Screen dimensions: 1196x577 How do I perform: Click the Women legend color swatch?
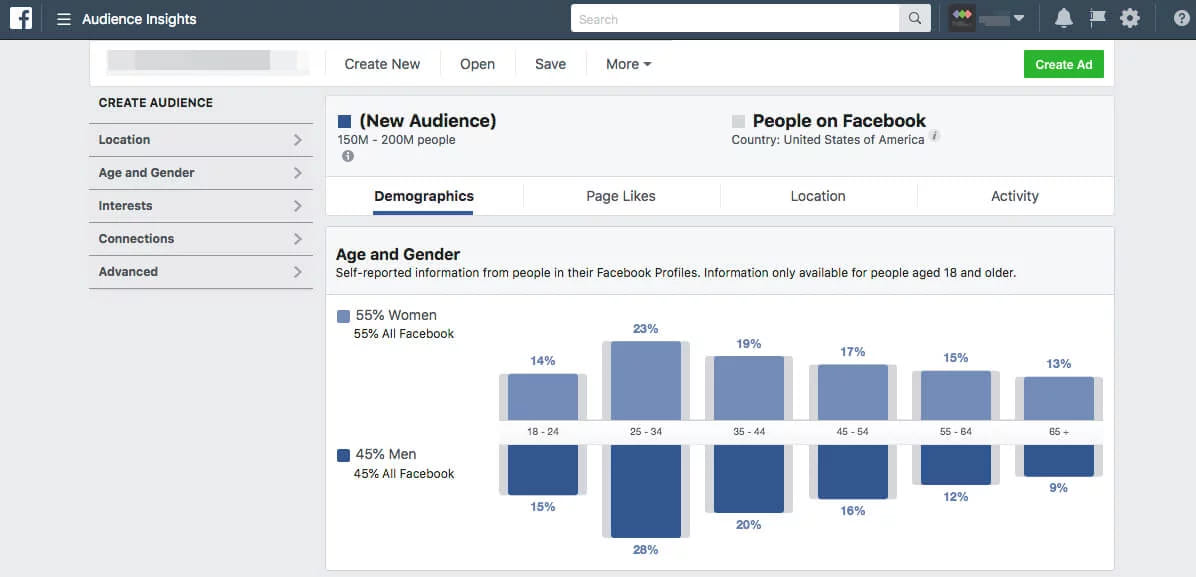point(343,316)
